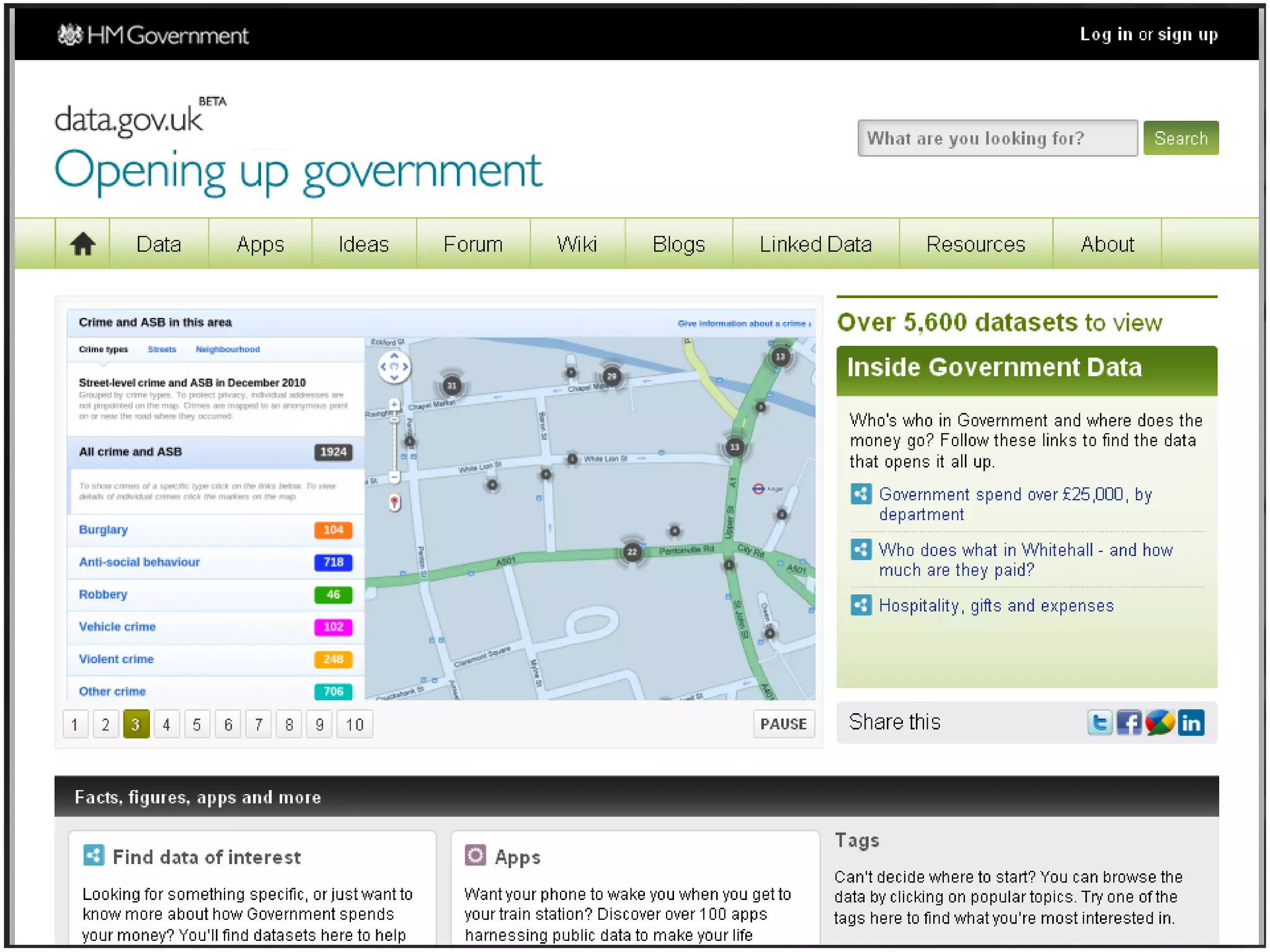Share this page on LinkedIn

1191,723
